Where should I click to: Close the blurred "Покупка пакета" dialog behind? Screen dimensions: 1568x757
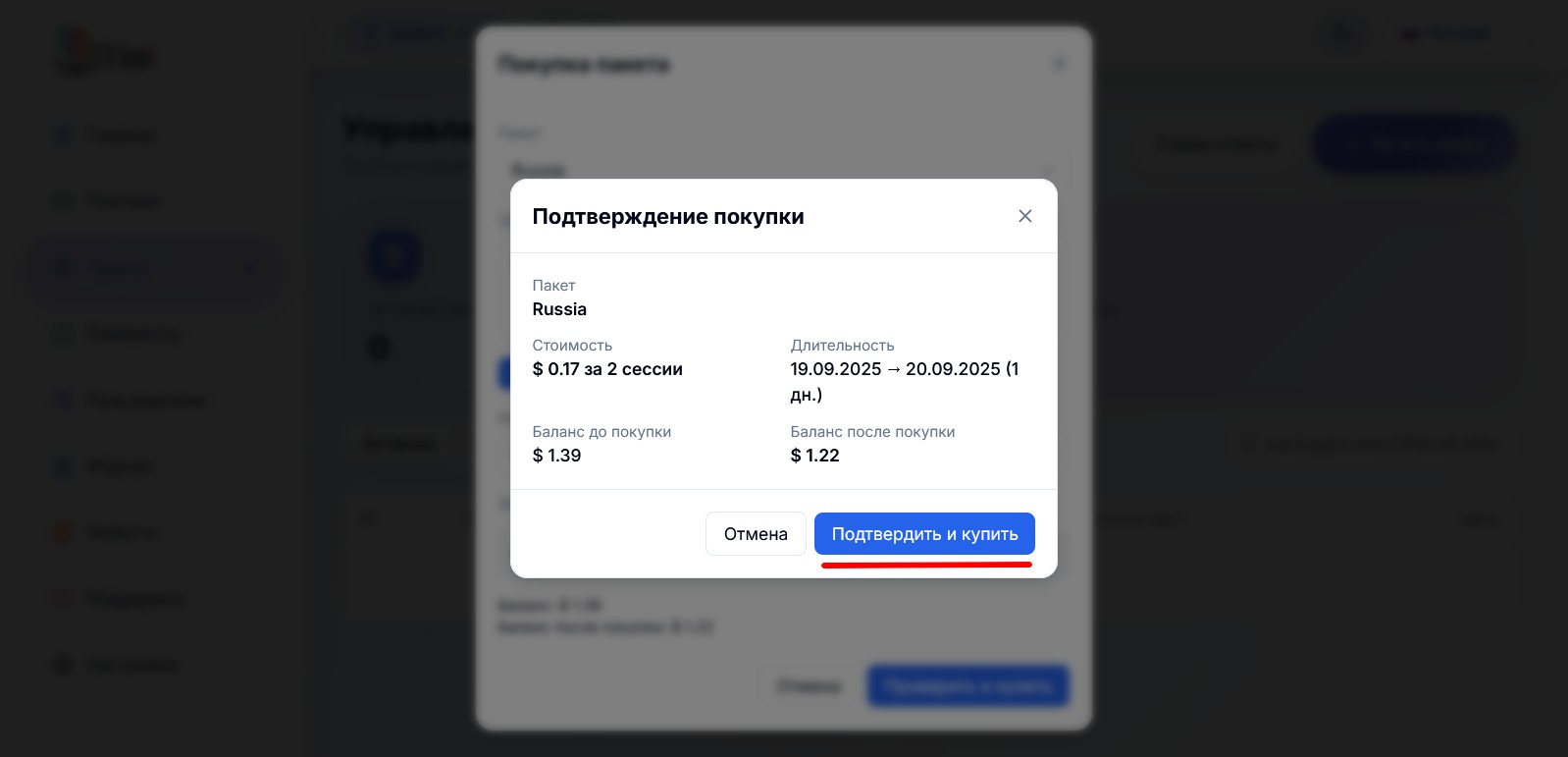click(x=1059, y=65)
